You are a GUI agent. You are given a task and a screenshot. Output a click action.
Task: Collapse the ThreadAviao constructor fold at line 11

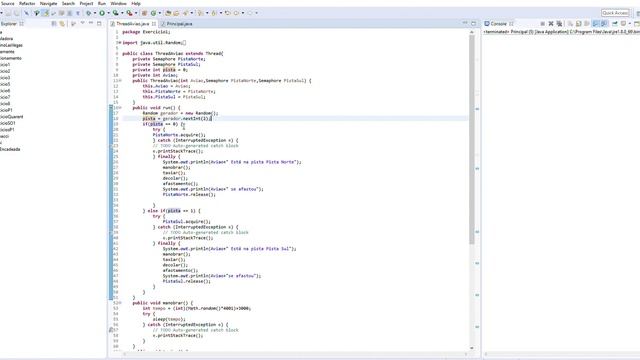tap(120, 81)
